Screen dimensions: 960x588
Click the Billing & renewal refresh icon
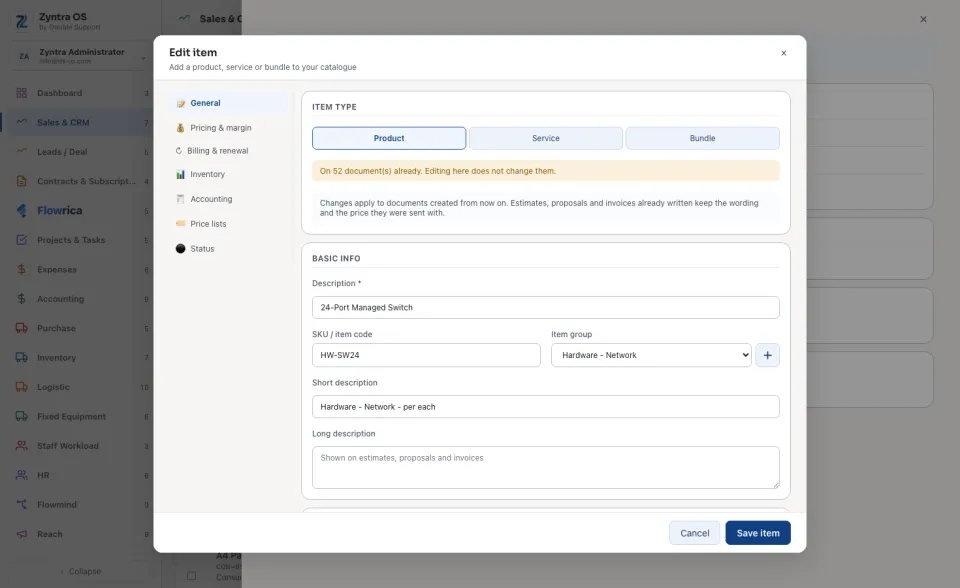pyautogui.click(x=179, y=151)
